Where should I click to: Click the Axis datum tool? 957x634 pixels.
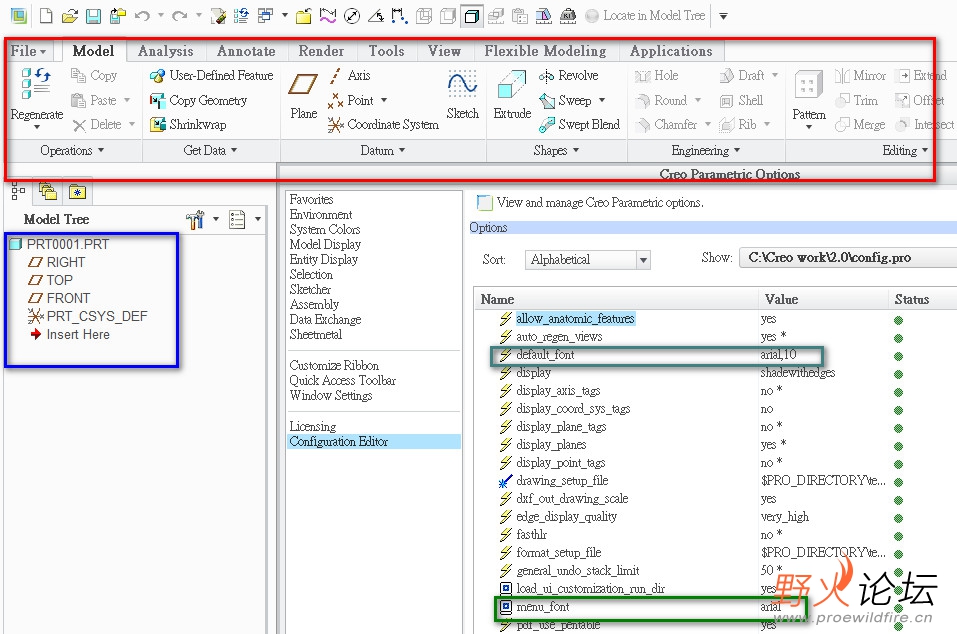pyautogui.click(x=349, y=76)
